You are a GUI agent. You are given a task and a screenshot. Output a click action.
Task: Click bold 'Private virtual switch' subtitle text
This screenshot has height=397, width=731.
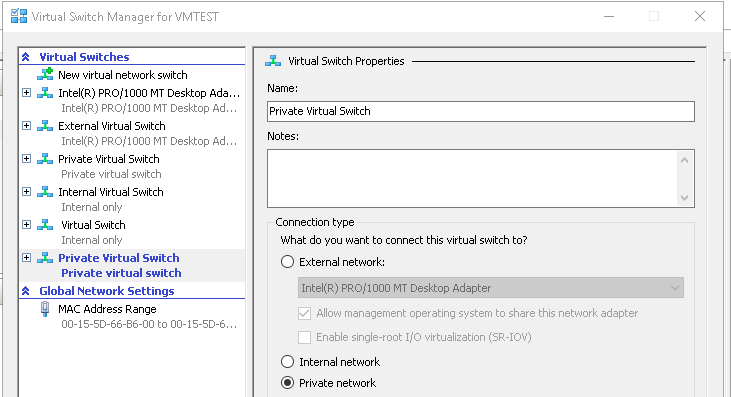121,273
